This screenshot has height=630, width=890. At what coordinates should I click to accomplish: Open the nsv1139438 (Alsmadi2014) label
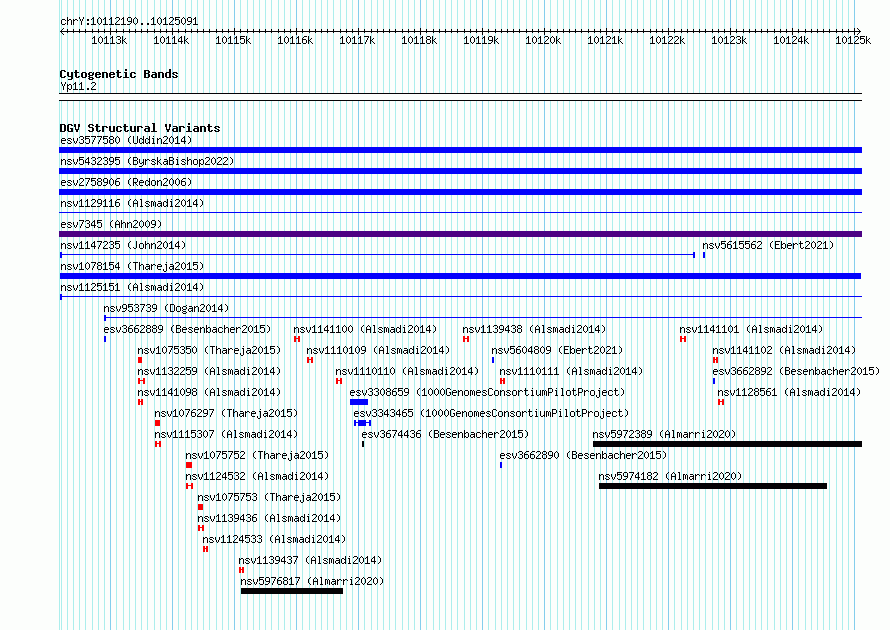534,329
